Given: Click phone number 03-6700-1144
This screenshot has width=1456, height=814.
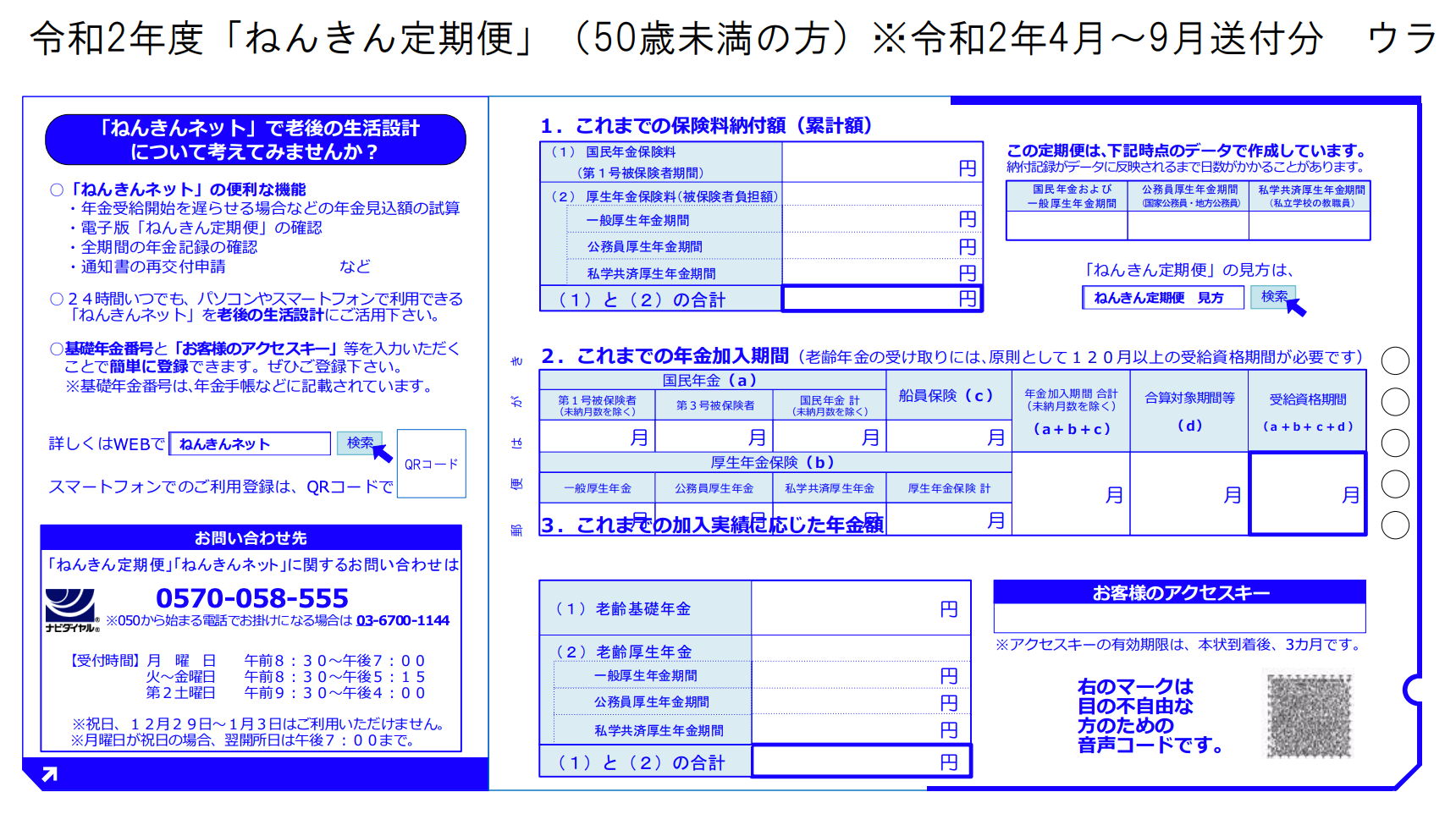Looking at the screenshot, I should pyautogui.click(x=403, y=620).
